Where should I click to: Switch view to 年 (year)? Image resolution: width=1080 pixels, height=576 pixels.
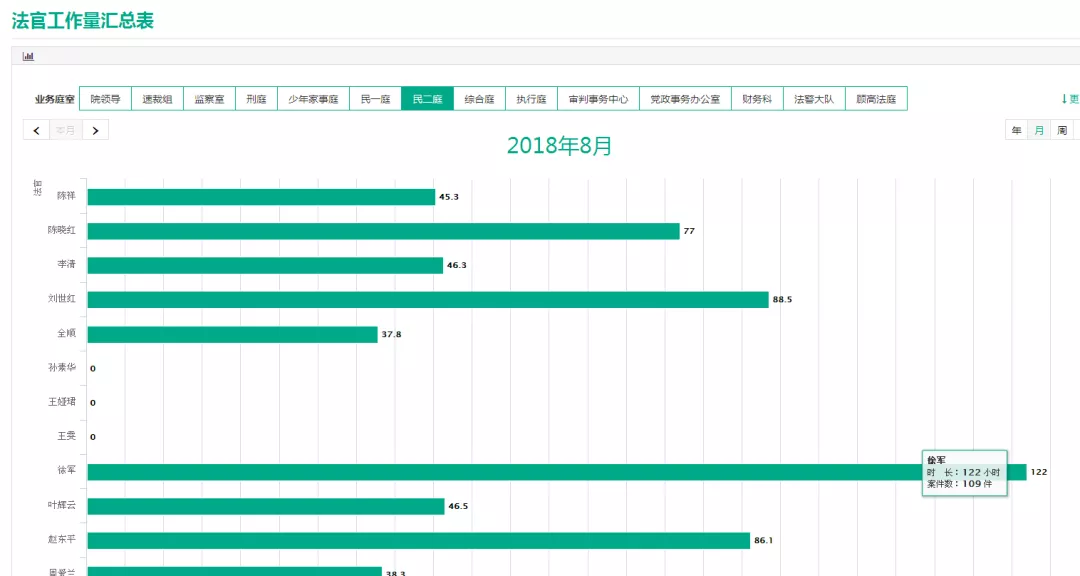point(1017,130)
